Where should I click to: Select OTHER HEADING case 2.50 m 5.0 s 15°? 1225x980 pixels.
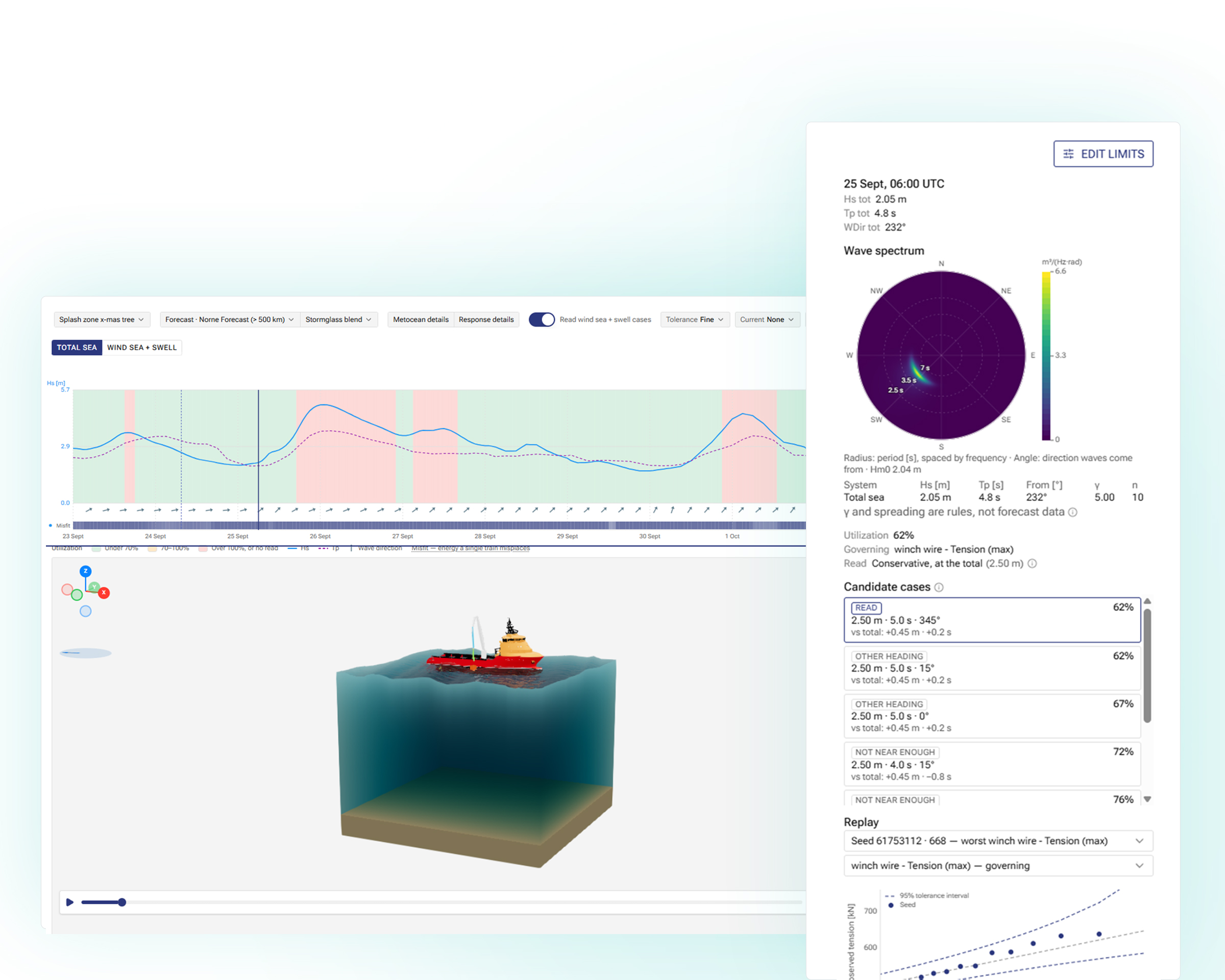pyautogui.click(x=992, y=668)
